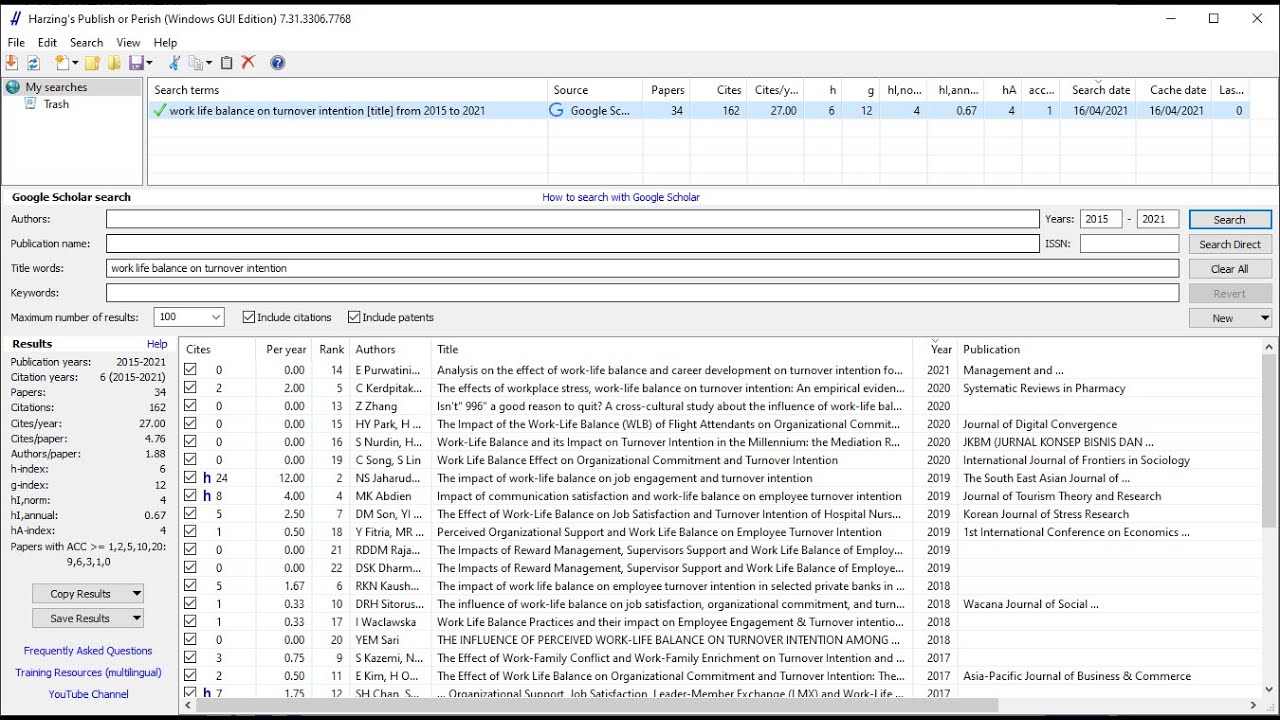The height and width of the screenshot is (720, 1280).
Task: Click the green checkmark on search row
Action: click(x=159, y=111)
